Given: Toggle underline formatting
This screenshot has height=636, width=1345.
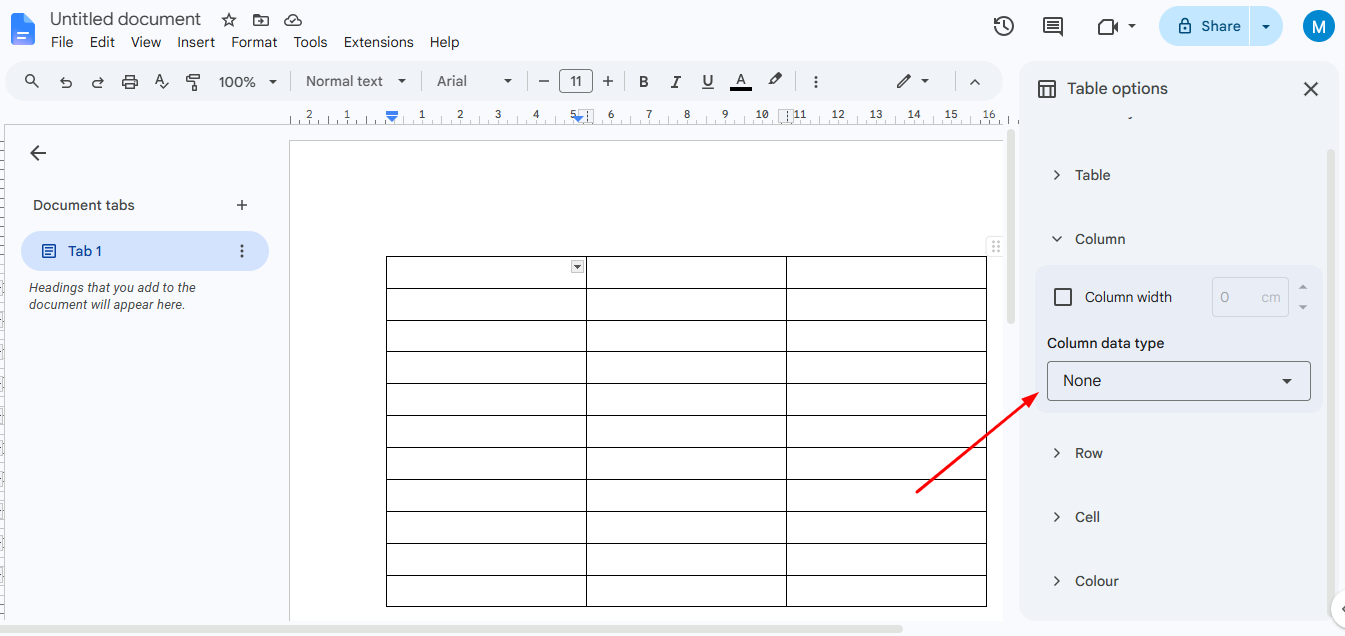Looking at the screenshot, I should [708, 82].
